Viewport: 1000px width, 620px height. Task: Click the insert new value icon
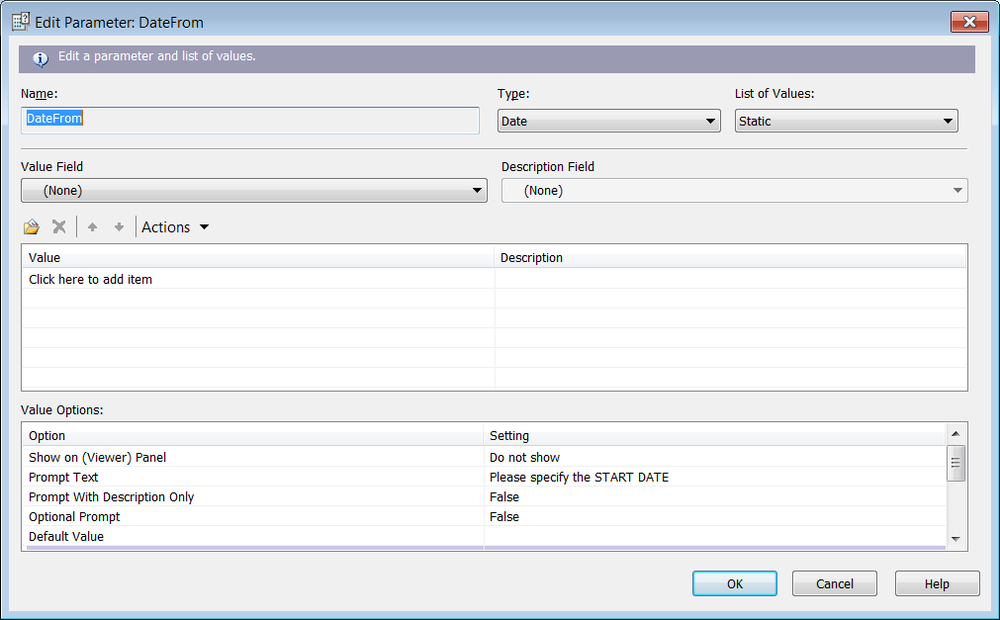[31, 226]
